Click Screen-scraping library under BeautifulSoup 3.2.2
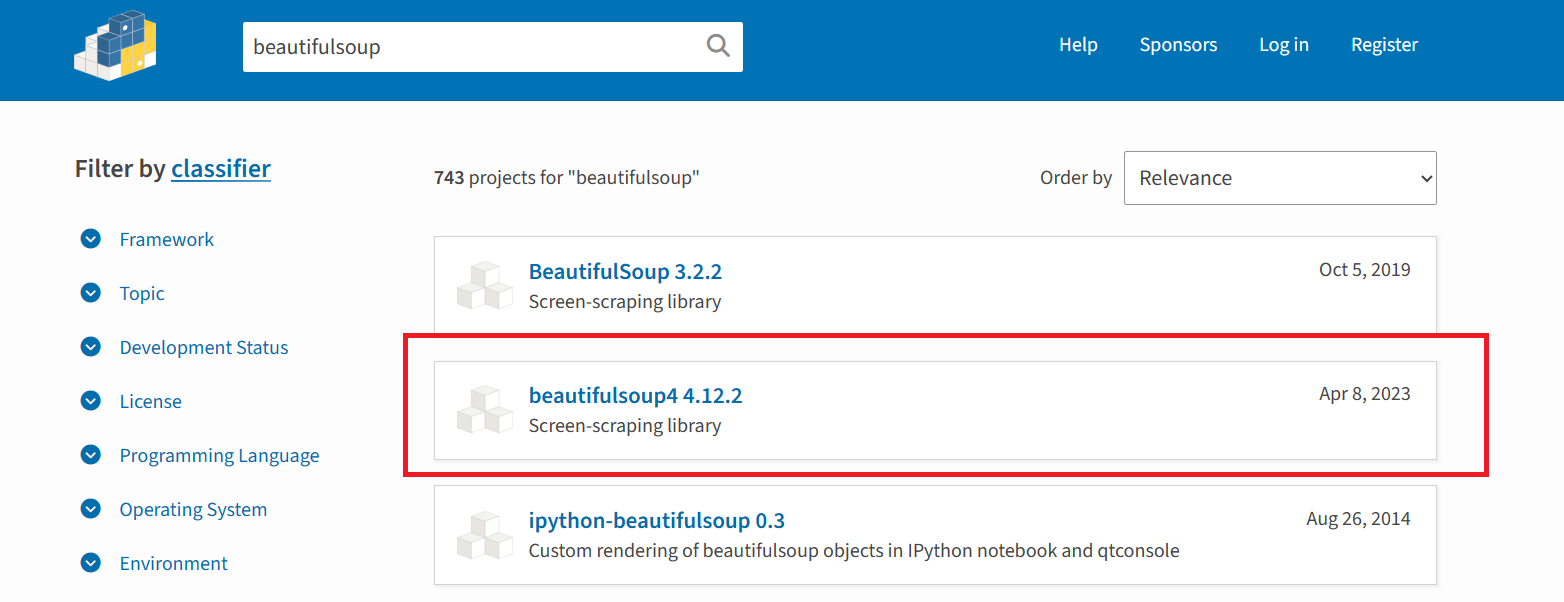 tap(625, 301)
